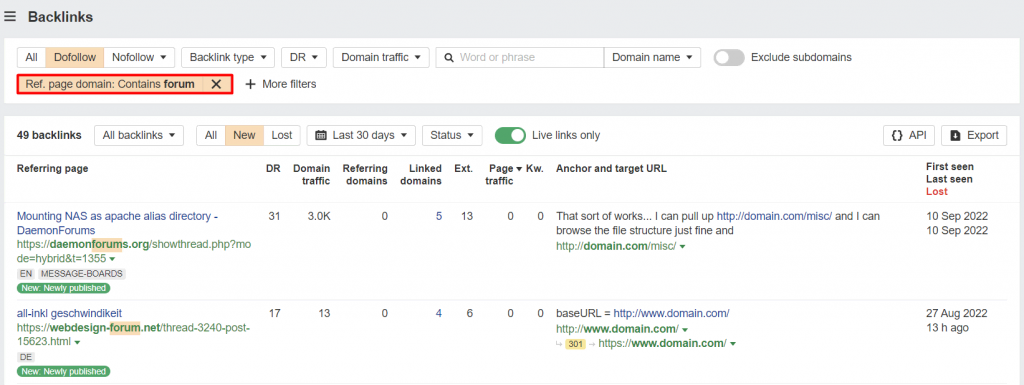Open the Backlink type dropdown
The image size is (1024, 385).
pos(228,57)
